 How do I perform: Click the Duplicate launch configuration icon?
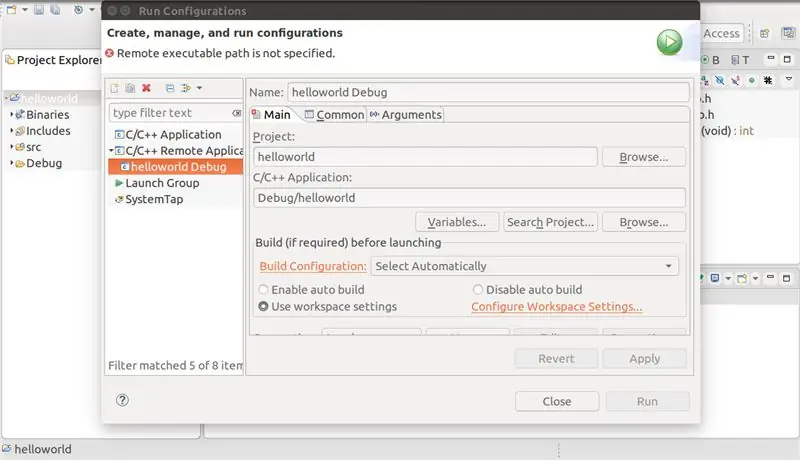pos(130,88)
